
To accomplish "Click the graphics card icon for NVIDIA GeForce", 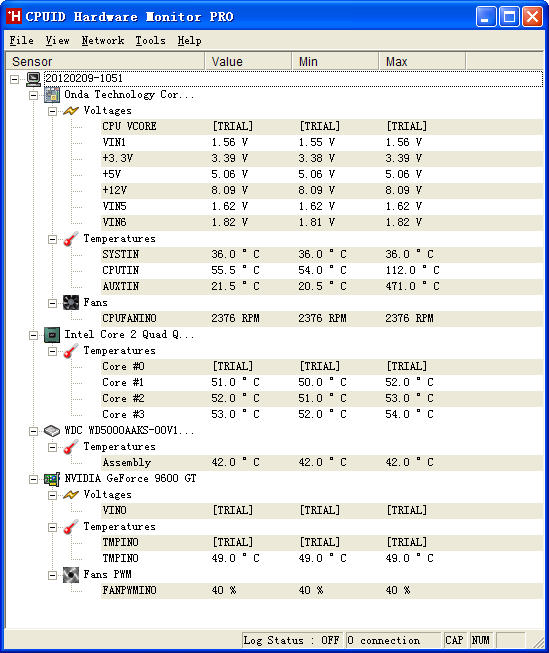I will [x=52, y=479].
